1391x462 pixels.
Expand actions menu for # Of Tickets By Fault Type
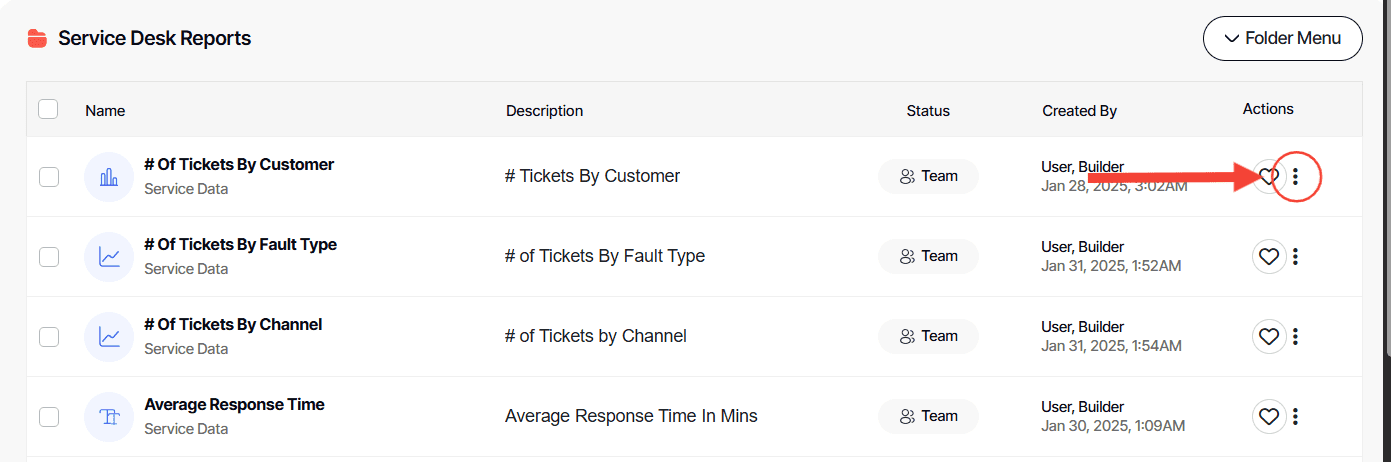(1295, 257)
